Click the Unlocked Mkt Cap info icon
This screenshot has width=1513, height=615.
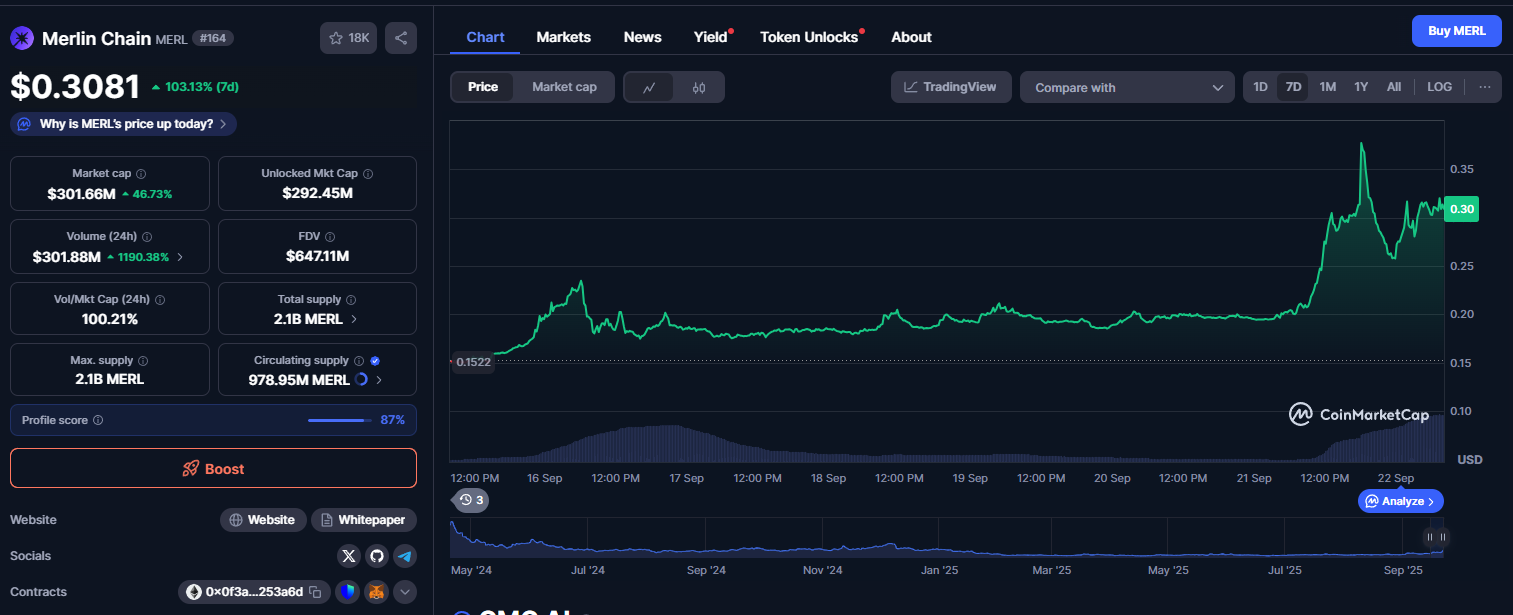pyautogui.click(x=368, y=174)
